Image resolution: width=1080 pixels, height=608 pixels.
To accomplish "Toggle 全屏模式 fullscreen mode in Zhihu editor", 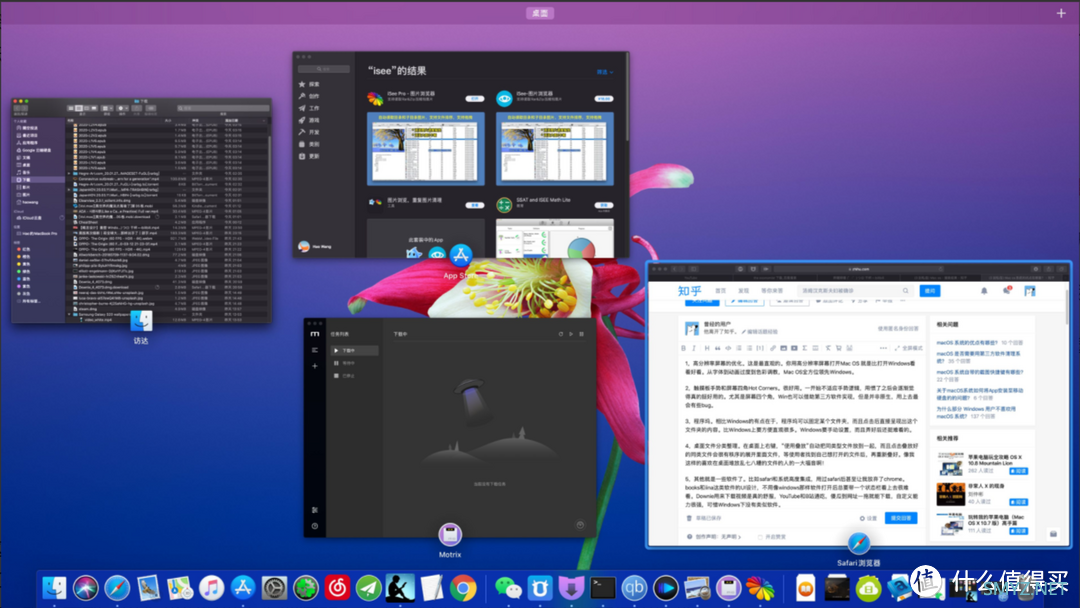I will click(908, 348).
